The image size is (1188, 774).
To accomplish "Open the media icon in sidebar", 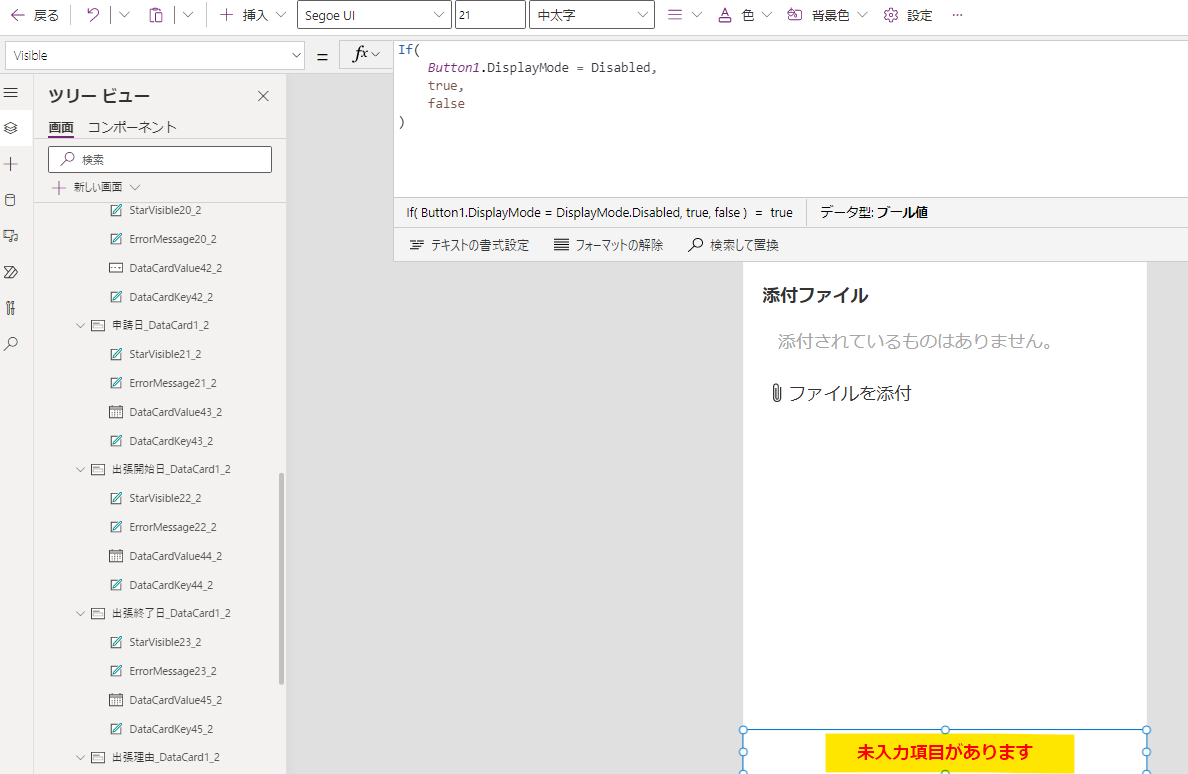I will (x=11, y=236).
